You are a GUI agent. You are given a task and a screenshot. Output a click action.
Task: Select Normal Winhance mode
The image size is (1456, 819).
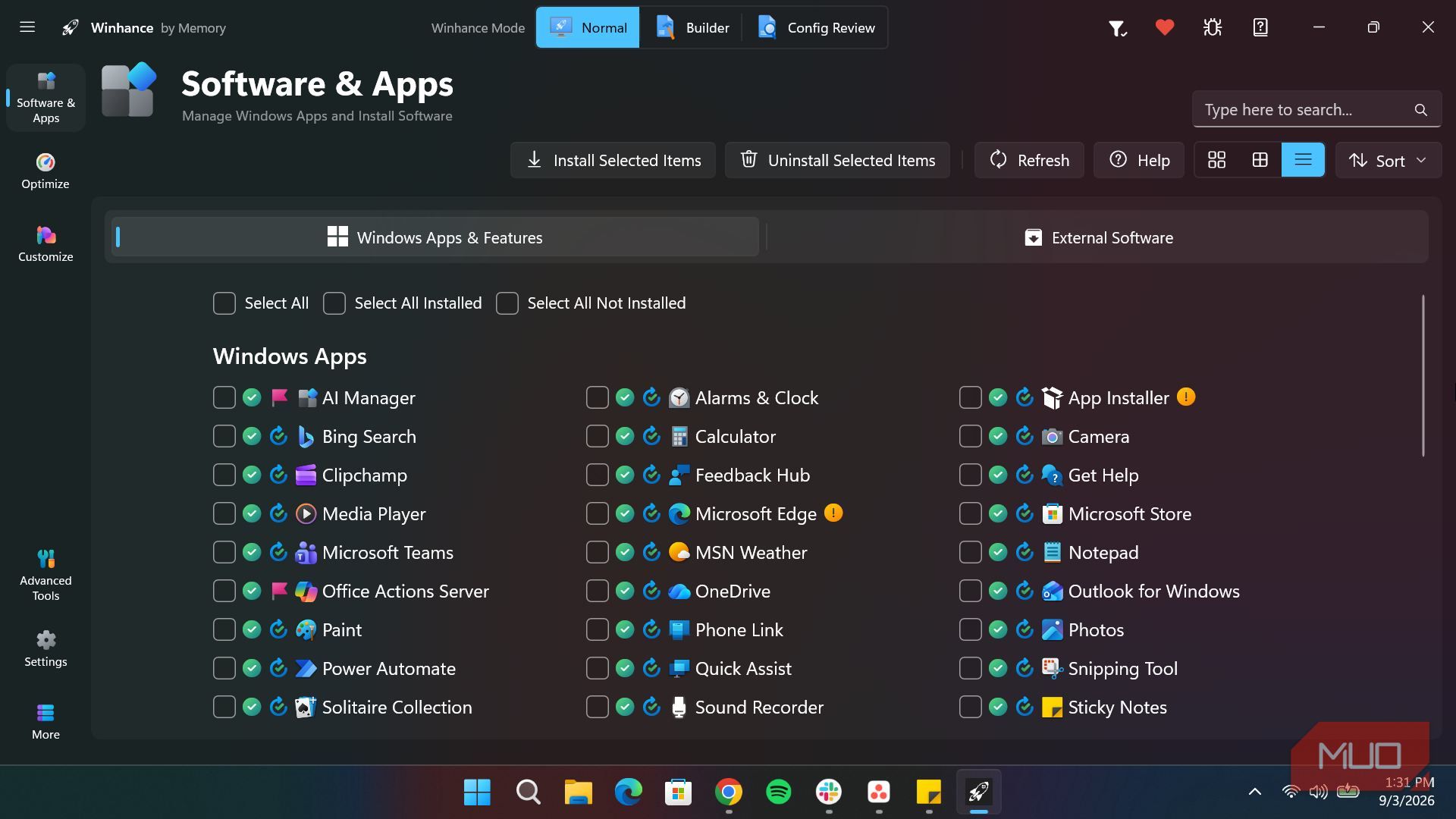coord(588,27)
